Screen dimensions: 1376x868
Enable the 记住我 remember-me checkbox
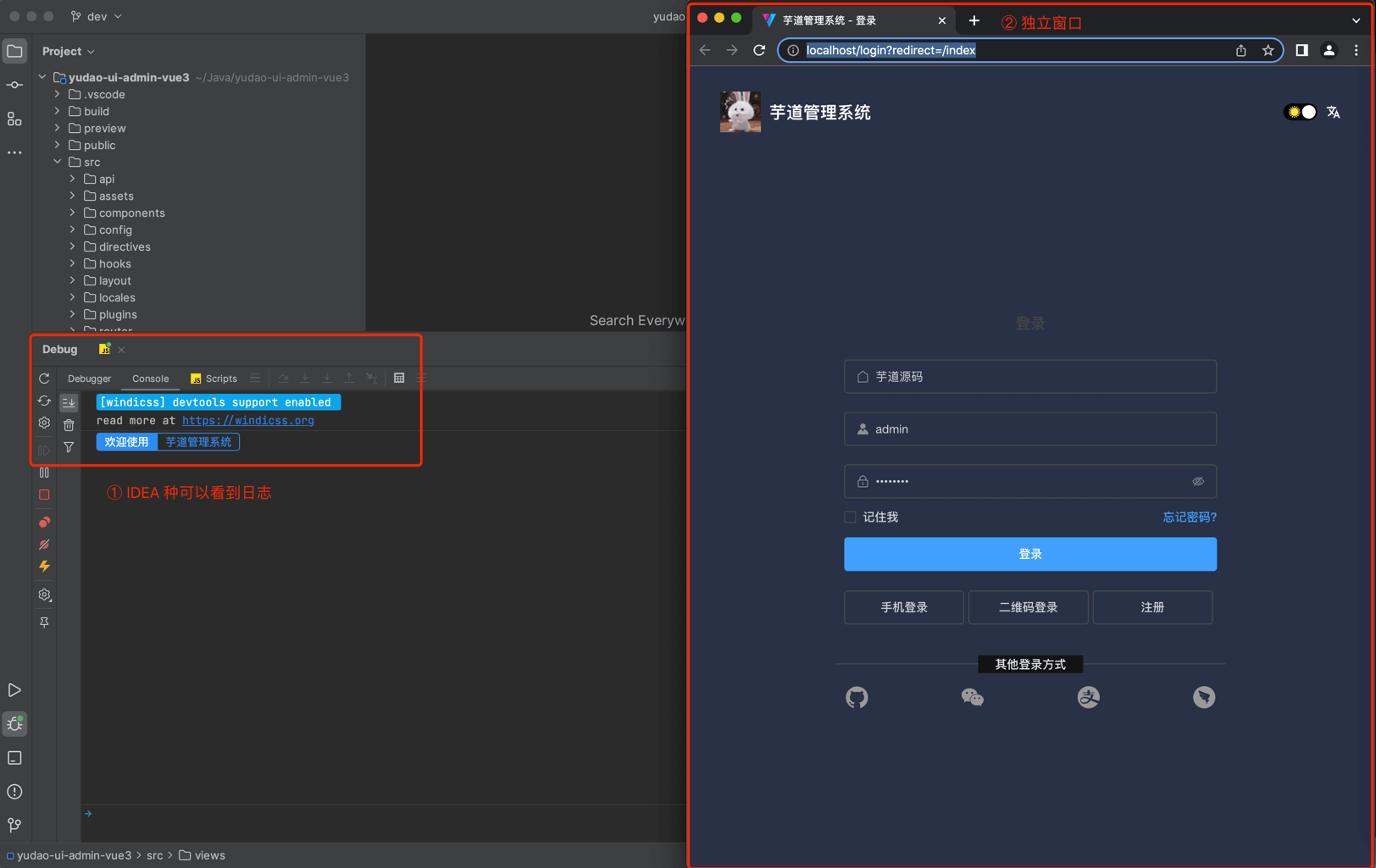pyautogui.click(x=850, y=517)
